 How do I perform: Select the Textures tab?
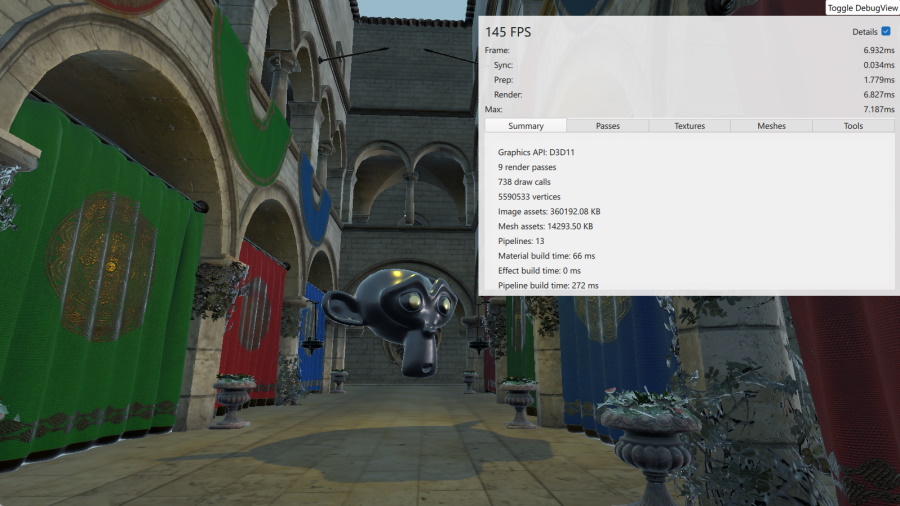point(689,126)
